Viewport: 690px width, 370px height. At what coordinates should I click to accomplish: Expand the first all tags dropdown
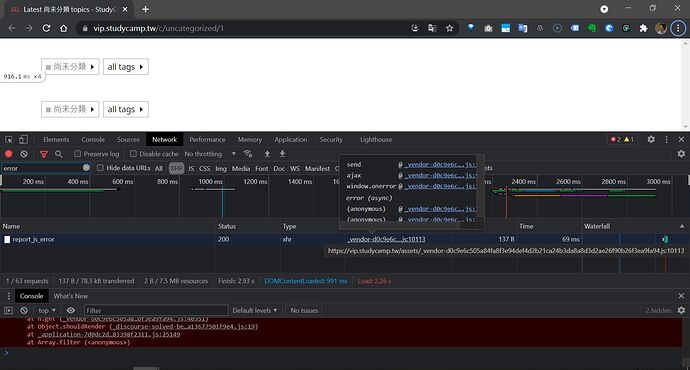coord(126,67)
